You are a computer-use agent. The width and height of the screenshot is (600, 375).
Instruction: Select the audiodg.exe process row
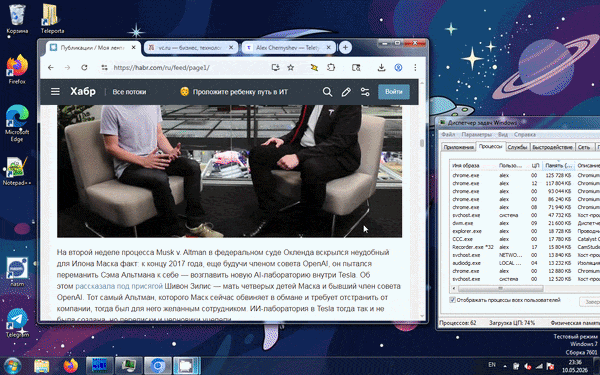point(525,263)
